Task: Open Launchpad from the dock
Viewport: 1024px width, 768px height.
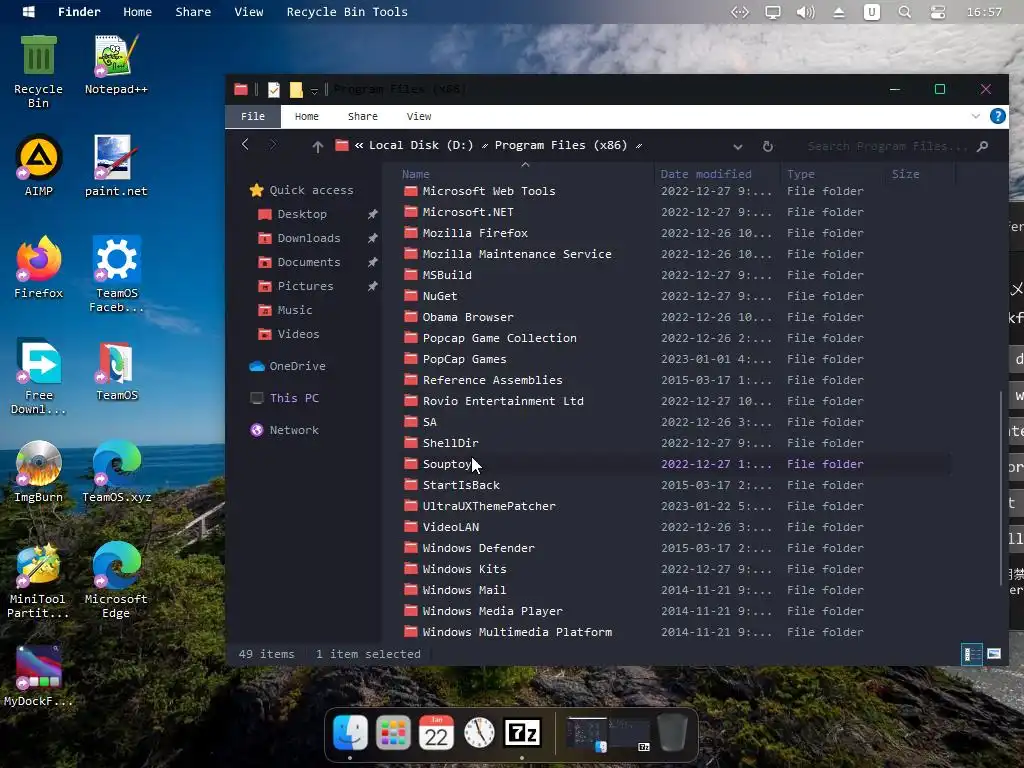Action: 392,733
